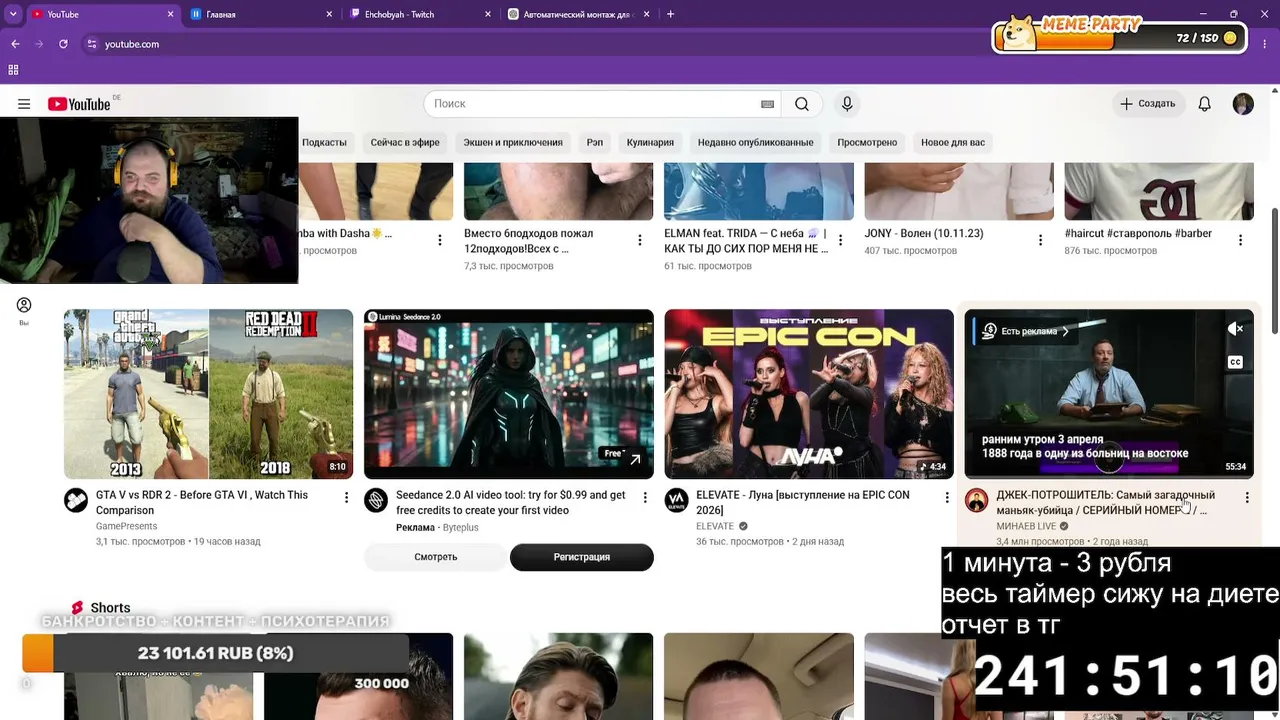
Task: Reload the current page
Action: (x=63, y=44)
